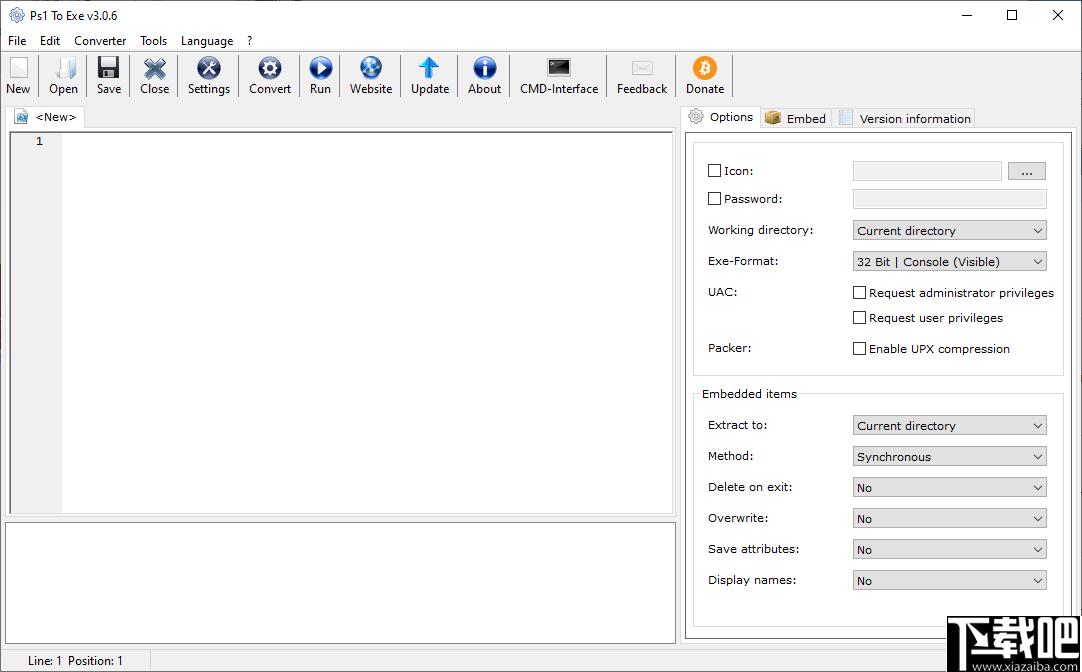The height and width of the screenshot is (672, 1082).
Task: Open the Delete on exit dropdown
Action: tap(950, 488)
